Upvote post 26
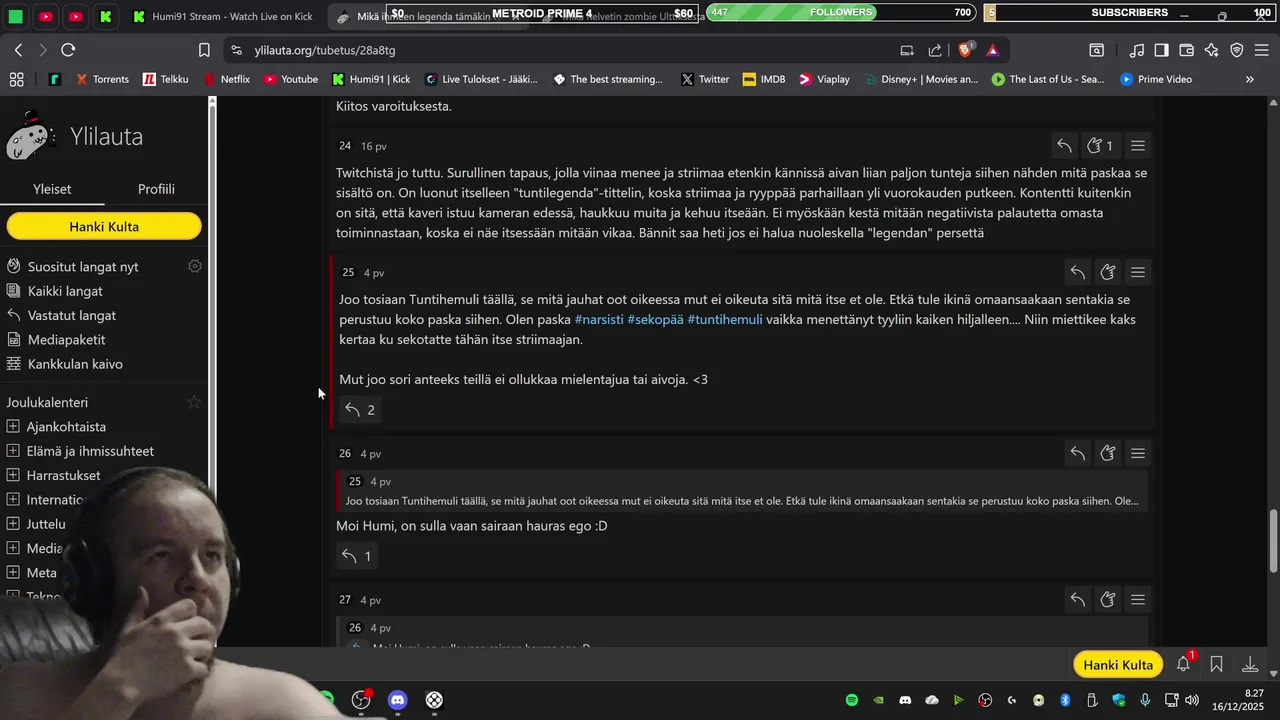 click(x=1108, y=453)
